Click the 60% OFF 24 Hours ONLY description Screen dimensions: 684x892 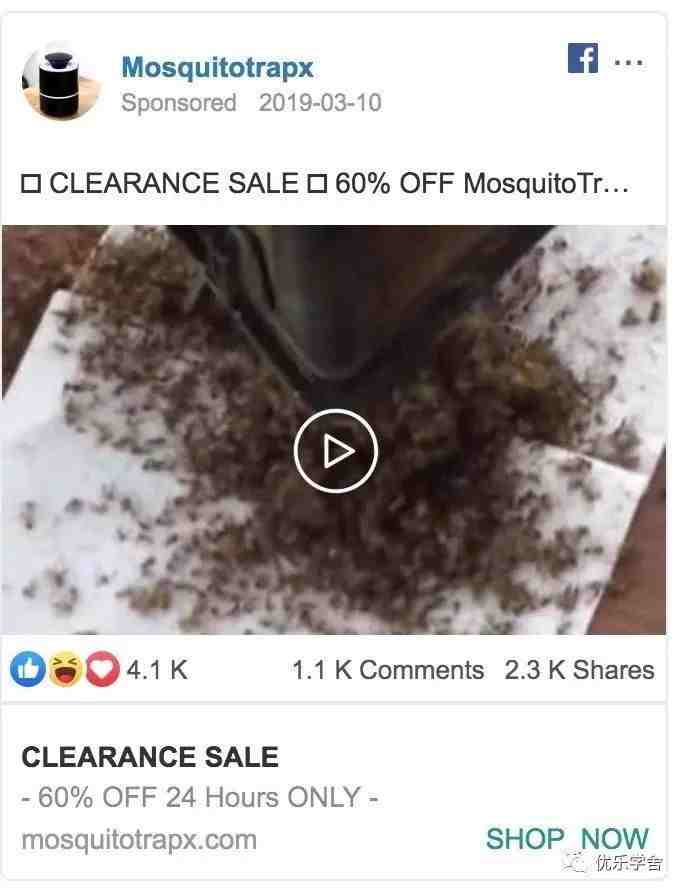[x=200, y=797]
